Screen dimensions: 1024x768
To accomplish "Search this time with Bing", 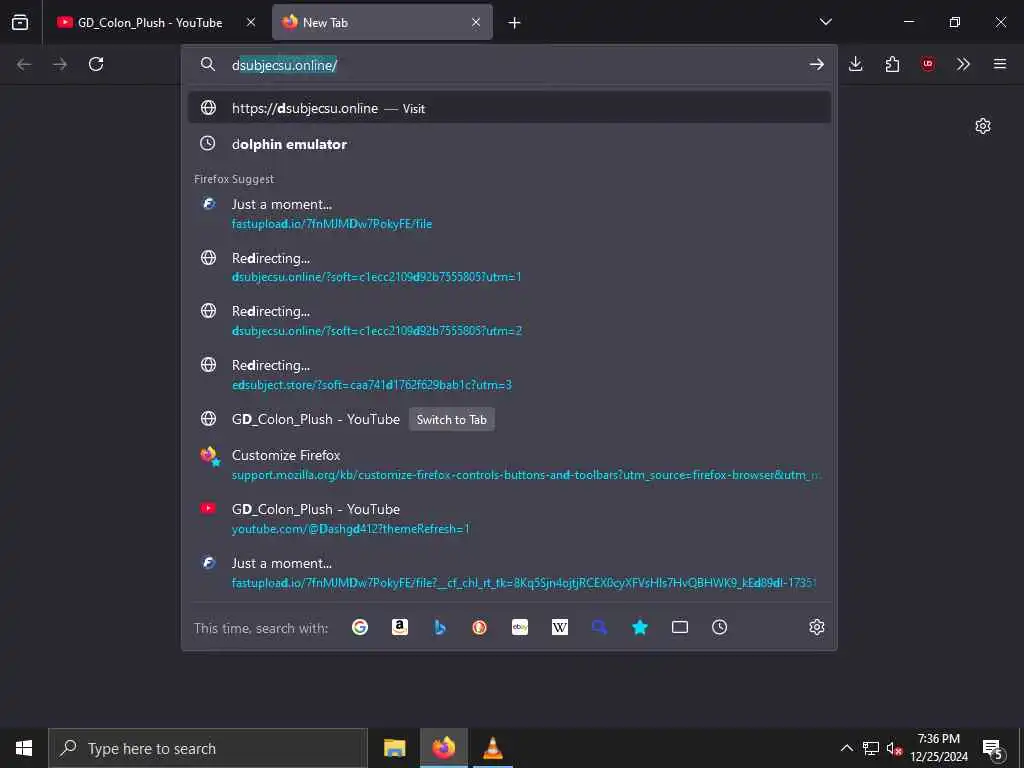I will 440,627.
